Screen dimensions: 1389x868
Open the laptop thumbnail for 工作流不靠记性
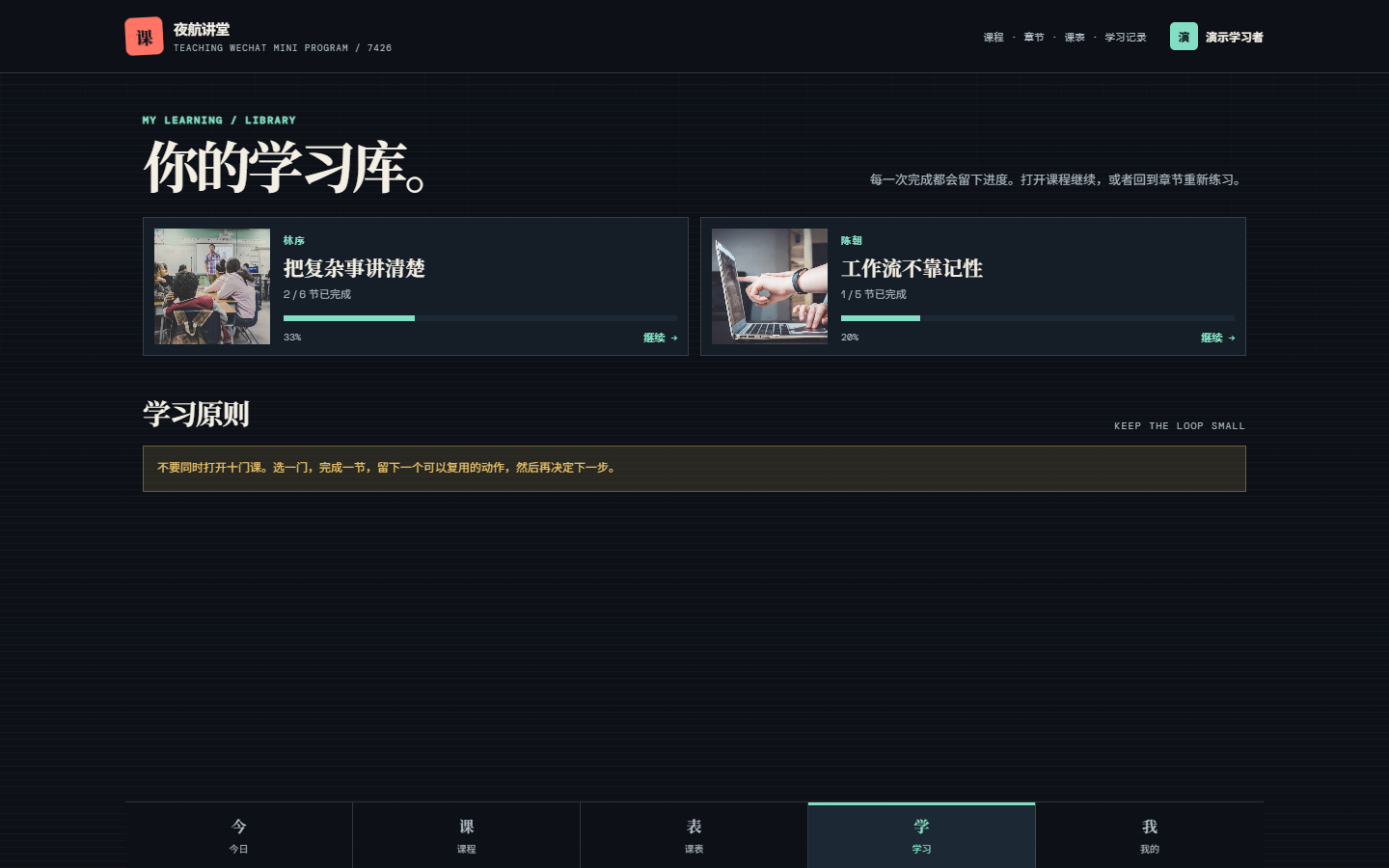[770, 286]
